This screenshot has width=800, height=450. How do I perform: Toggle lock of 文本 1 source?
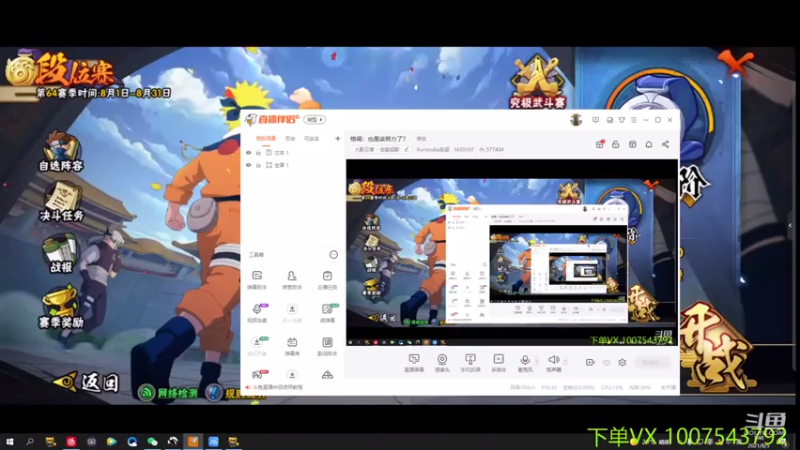point(259,153)
